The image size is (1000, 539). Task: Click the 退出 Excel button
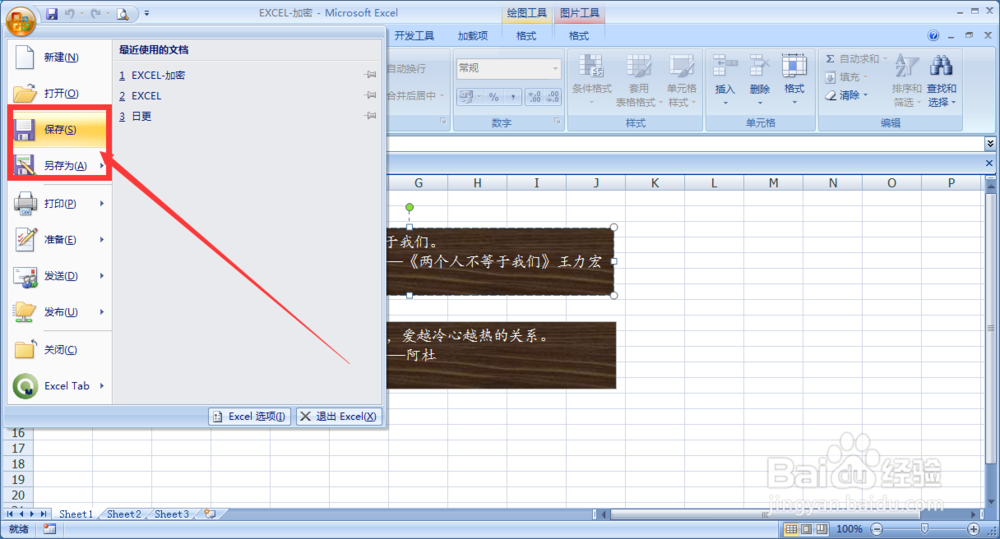coord(339,417)
